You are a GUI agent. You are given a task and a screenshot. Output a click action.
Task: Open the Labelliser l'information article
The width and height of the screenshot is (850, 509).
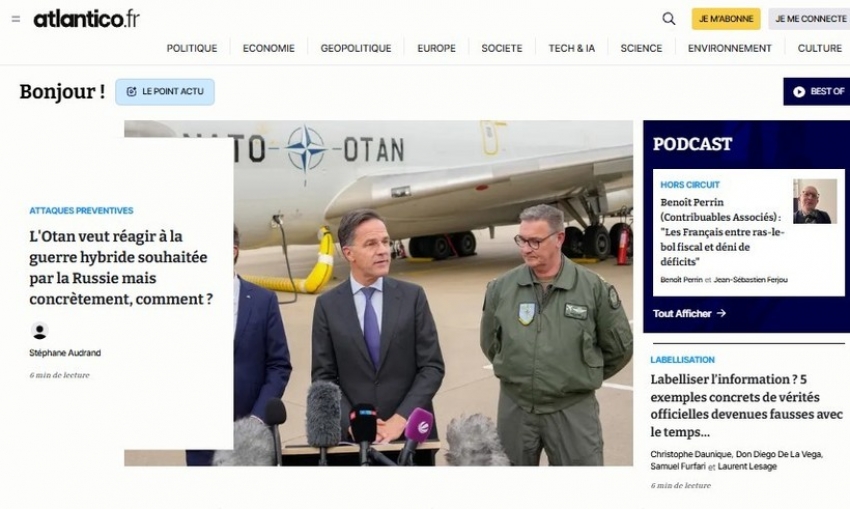click(746, 405)
